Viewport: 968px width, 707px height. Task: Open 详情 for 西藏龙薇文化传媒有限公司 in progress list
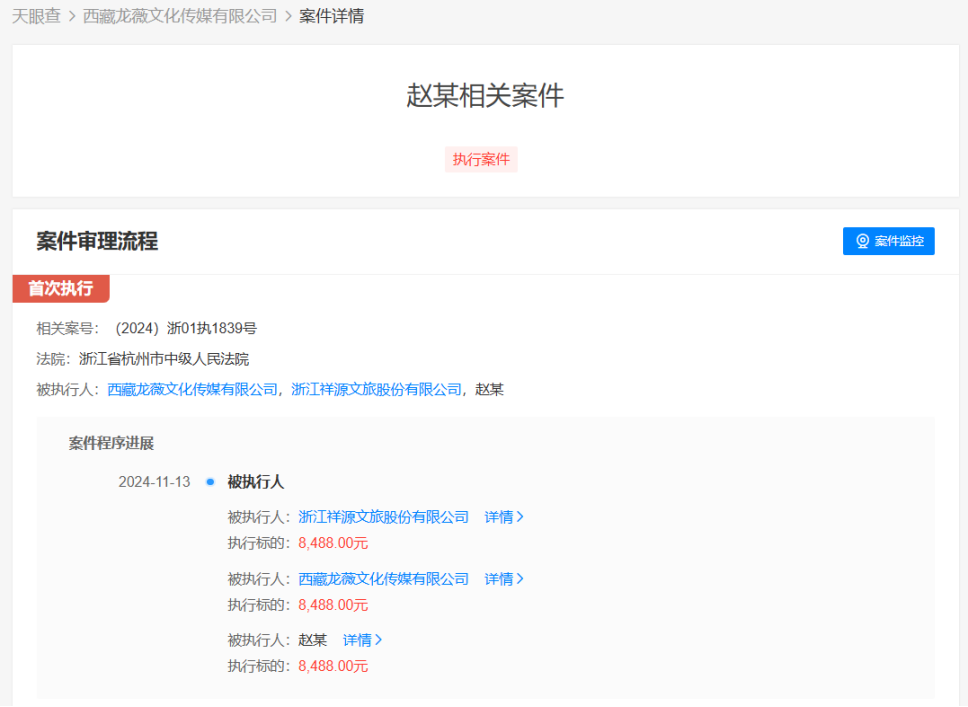click(504, 579)
